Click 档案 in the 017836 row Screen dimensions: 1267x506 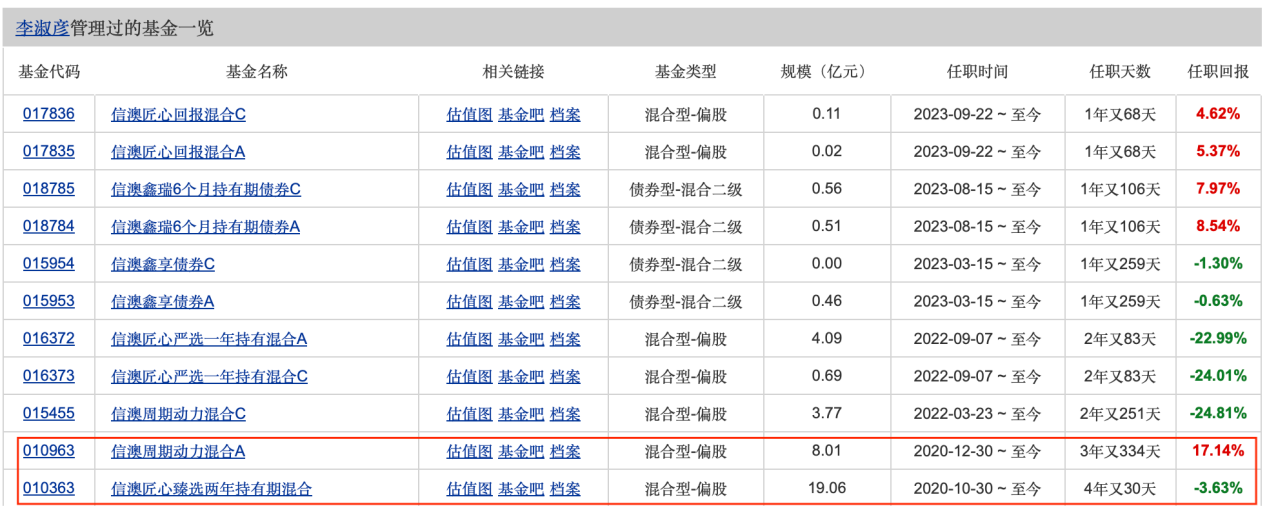565,114
